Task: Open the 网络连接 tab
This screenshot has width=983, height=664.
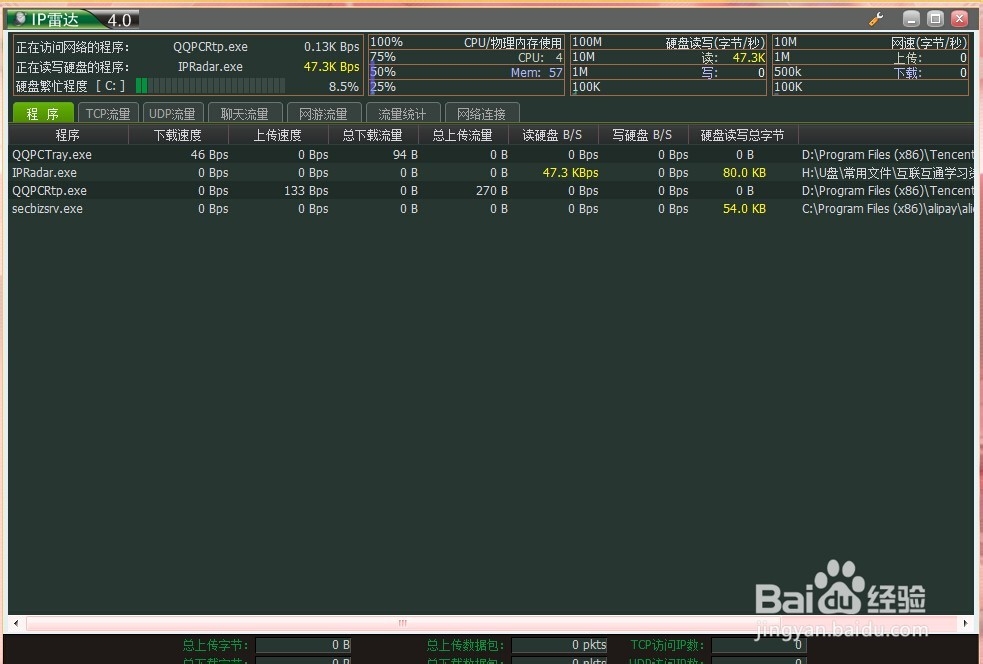Action: pyautogui.click(x=481, y=113)
